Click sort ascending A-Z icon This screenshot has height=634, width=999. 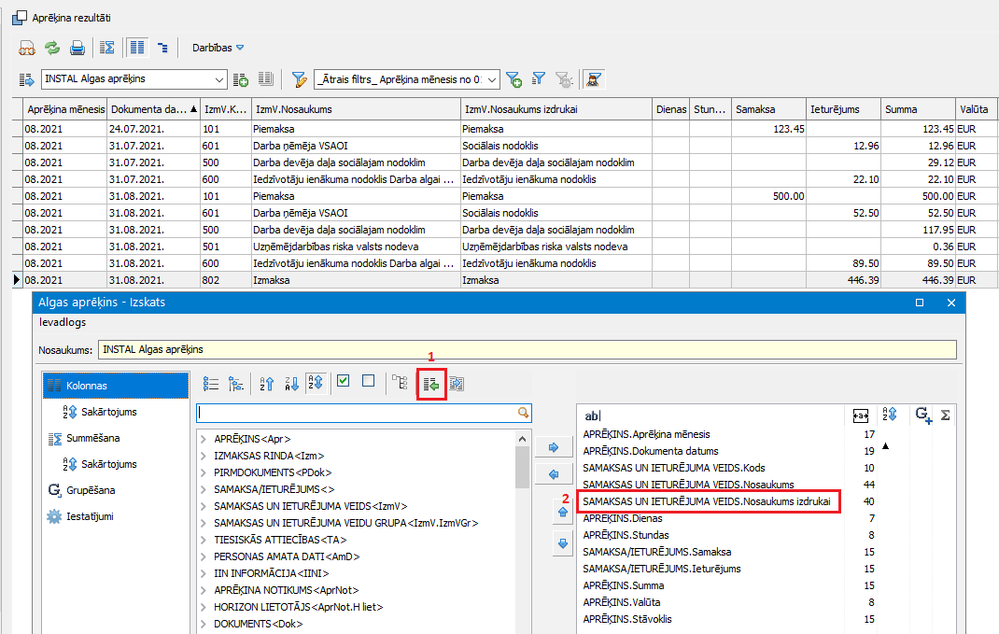pyautogui.click(x=266, y=384)
